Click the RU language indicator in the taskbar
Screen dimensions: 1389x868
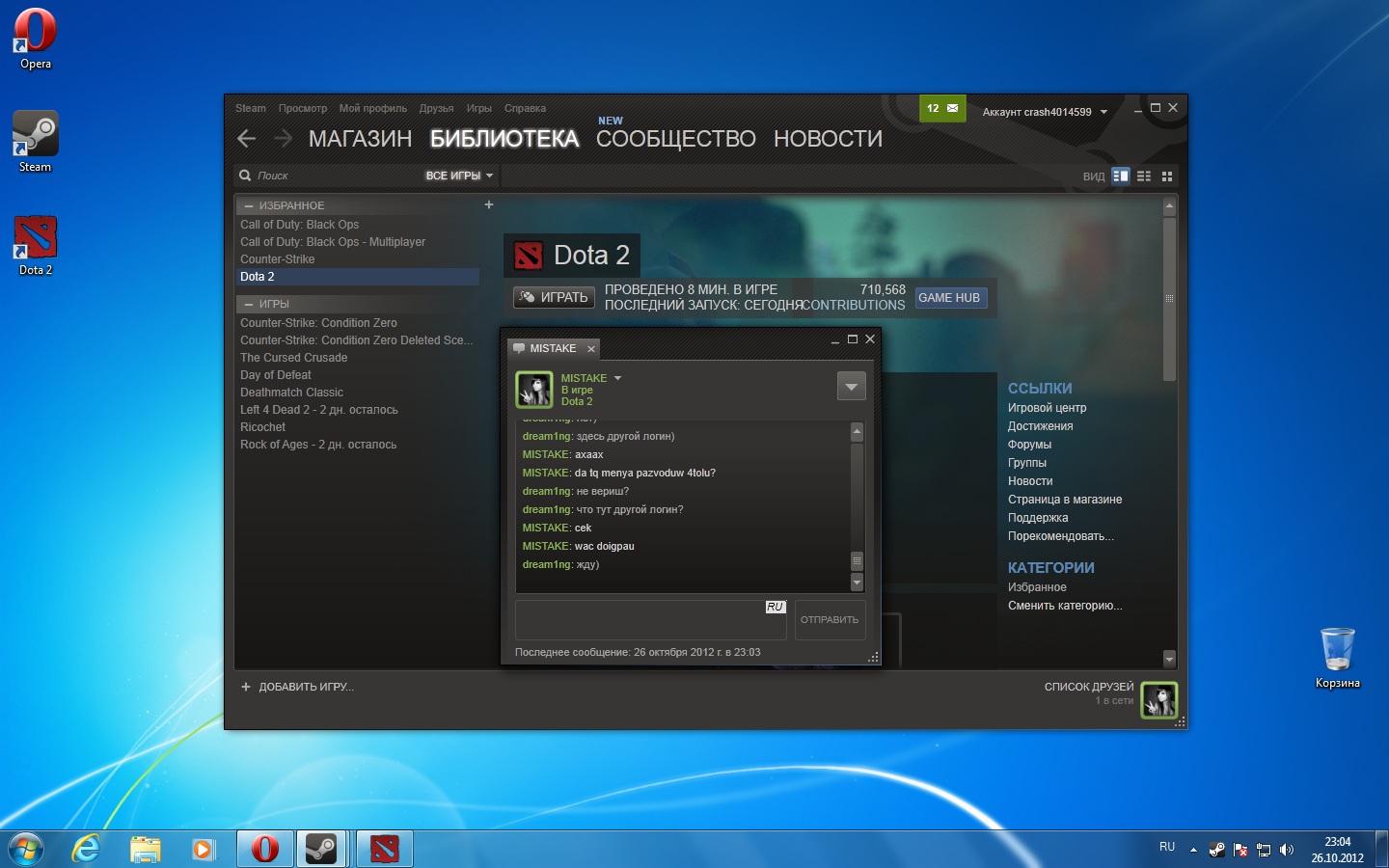(x=1167, y=847)
